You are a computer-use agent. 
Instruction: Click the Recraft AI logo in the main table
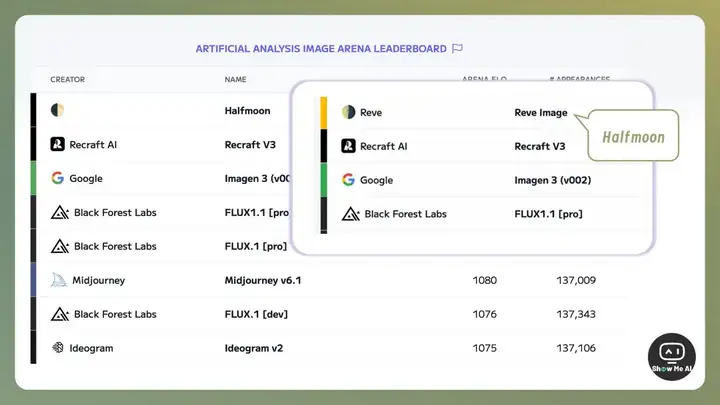click(x=58, y=144)
